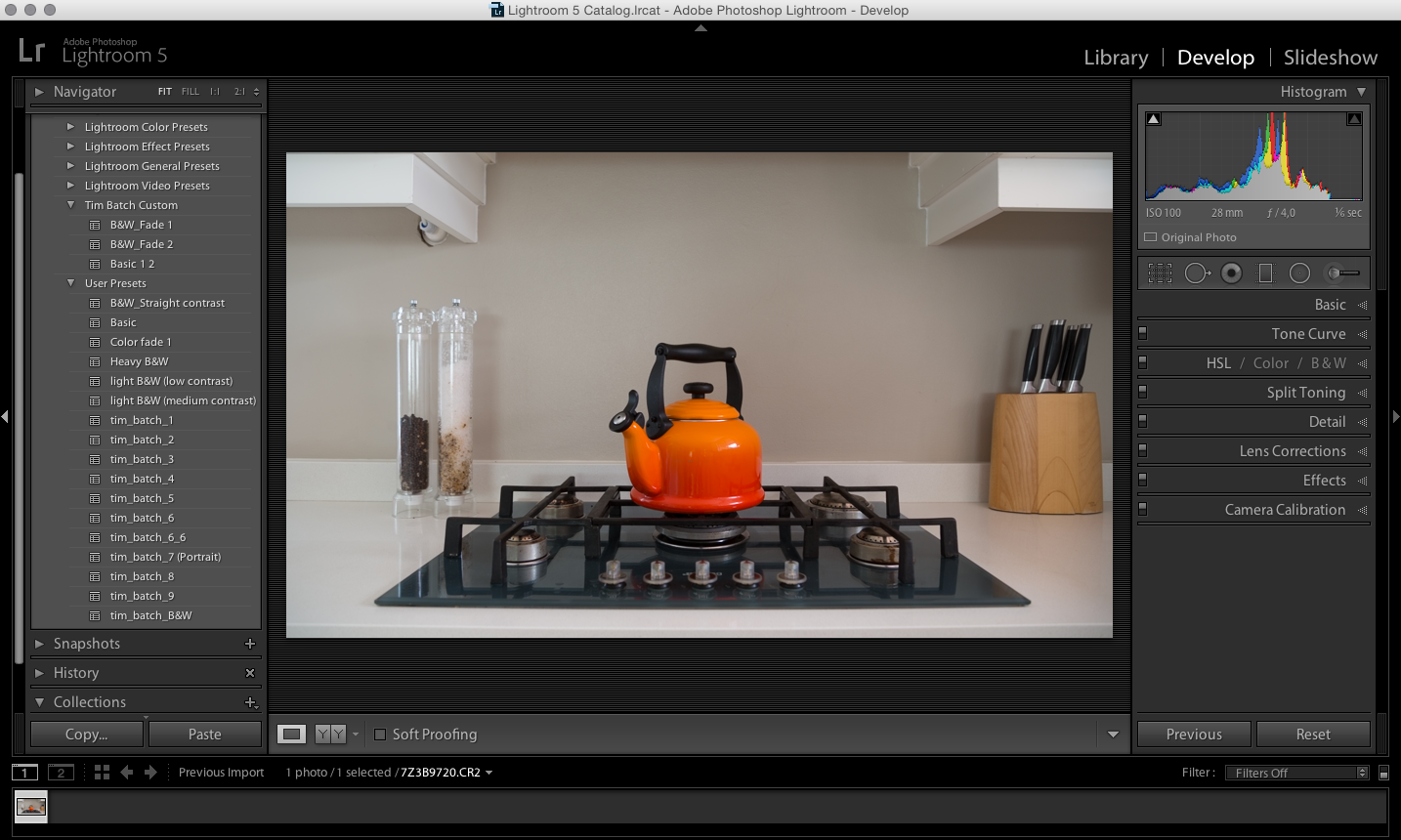This screenshot has height=840, width=1401.
Task: Open the Filters Off dropdown
Action: (x=1297, y=773)
